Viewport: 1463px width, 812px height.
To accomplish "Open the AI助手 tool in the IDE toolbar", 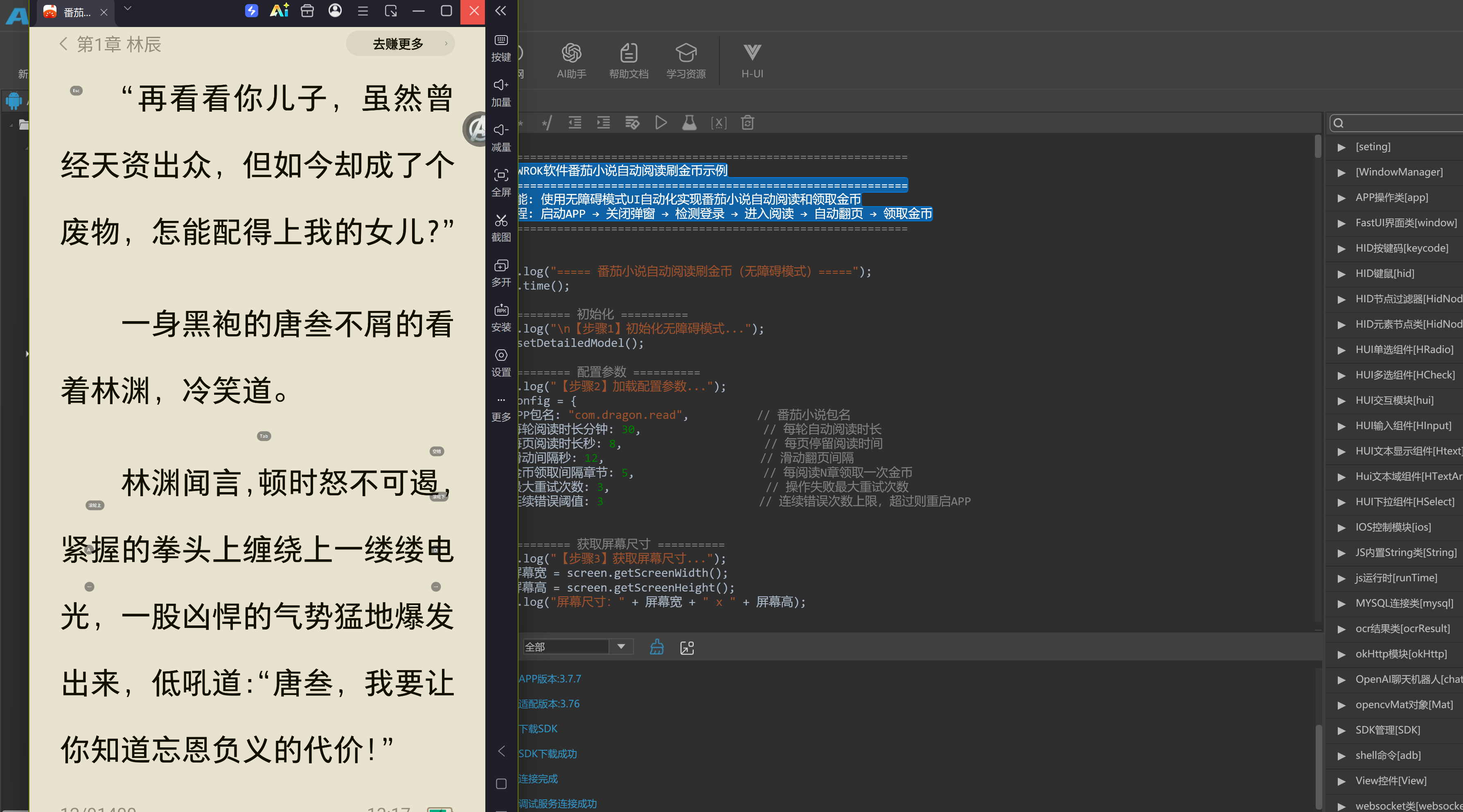I will point(571,61).
